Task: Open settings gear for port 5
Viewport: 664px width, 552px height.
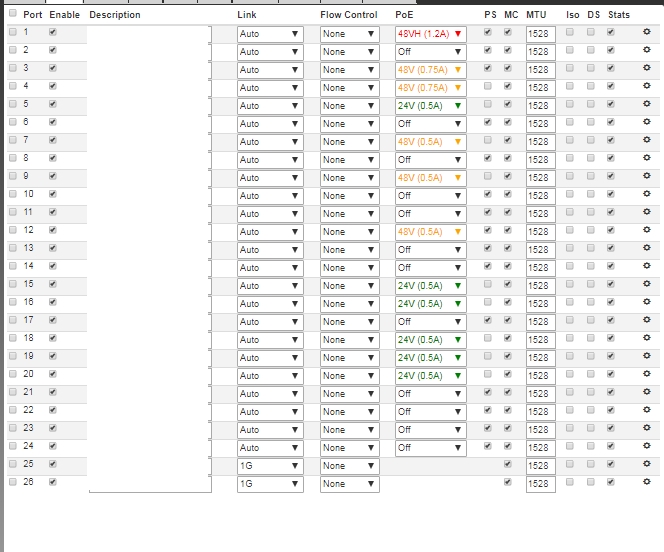Action: tap(646, 104)
